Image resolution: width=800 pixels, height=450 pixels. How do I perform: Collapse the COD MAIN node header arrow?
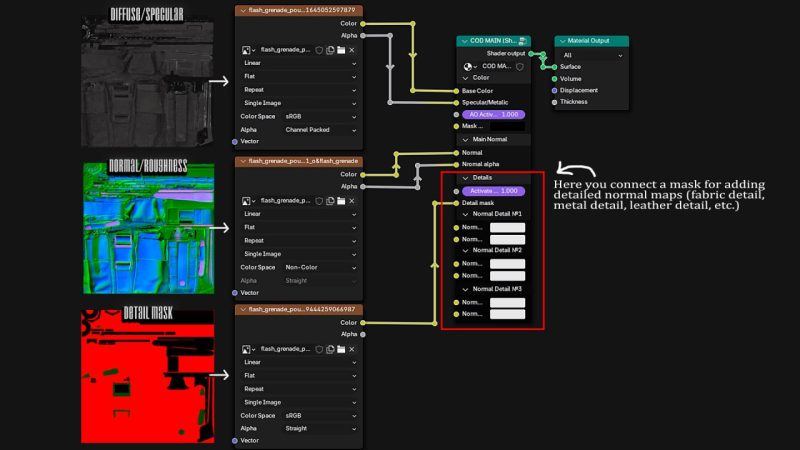point(463,41)
